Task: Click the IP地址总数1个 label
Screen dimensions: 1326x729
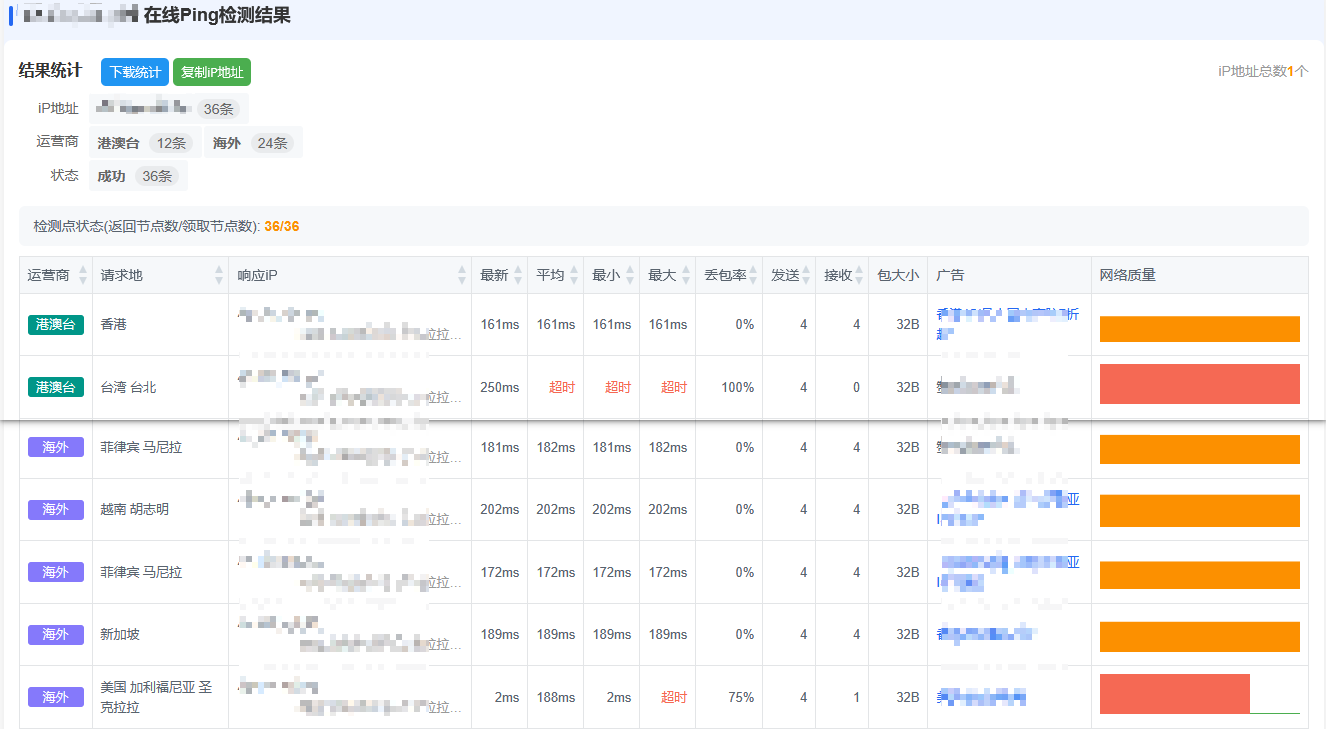Action: [x=1263, y=71]
